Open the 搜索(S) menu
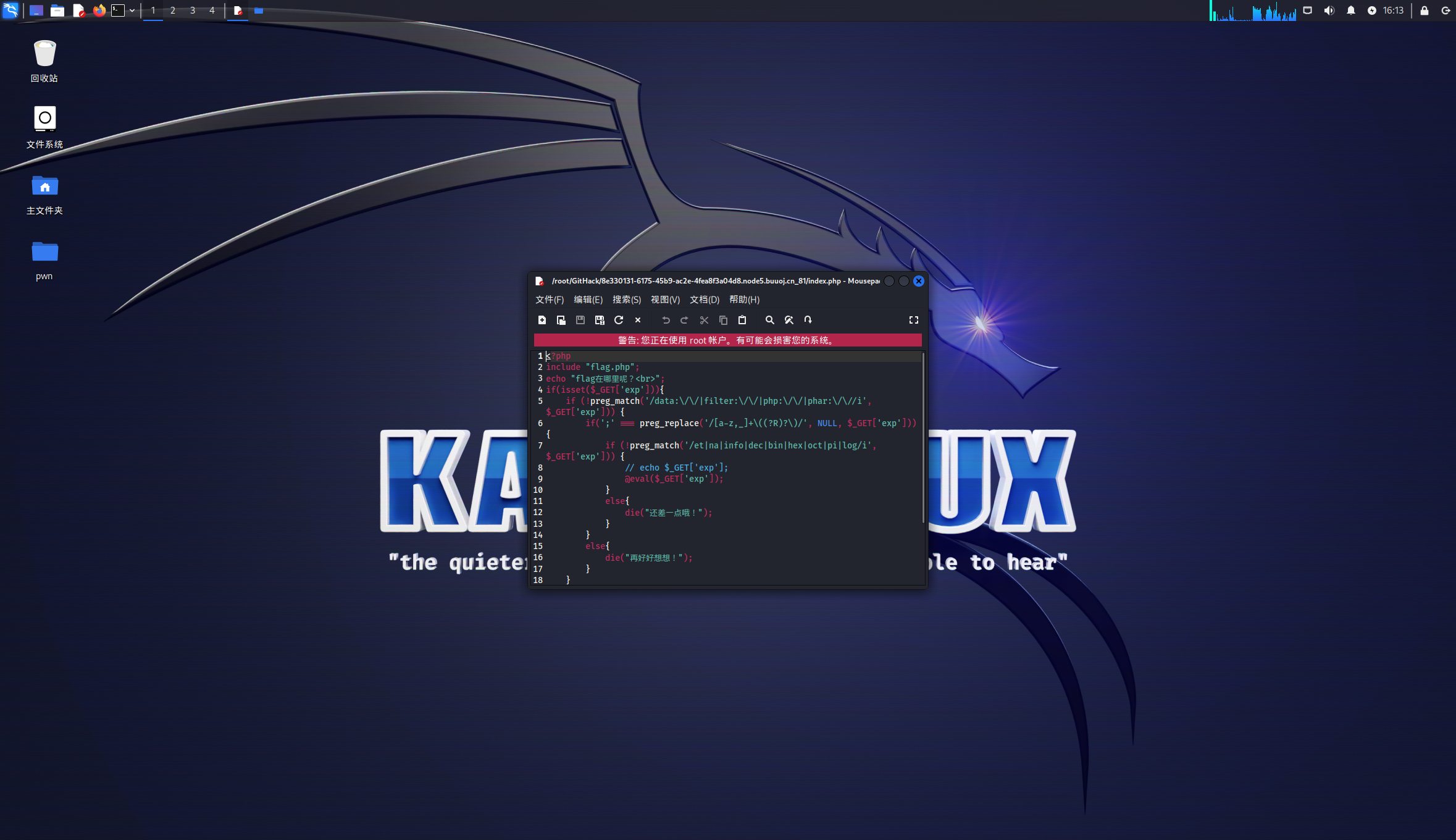This screenshot has width=1456, height=840. click(626, 300)
